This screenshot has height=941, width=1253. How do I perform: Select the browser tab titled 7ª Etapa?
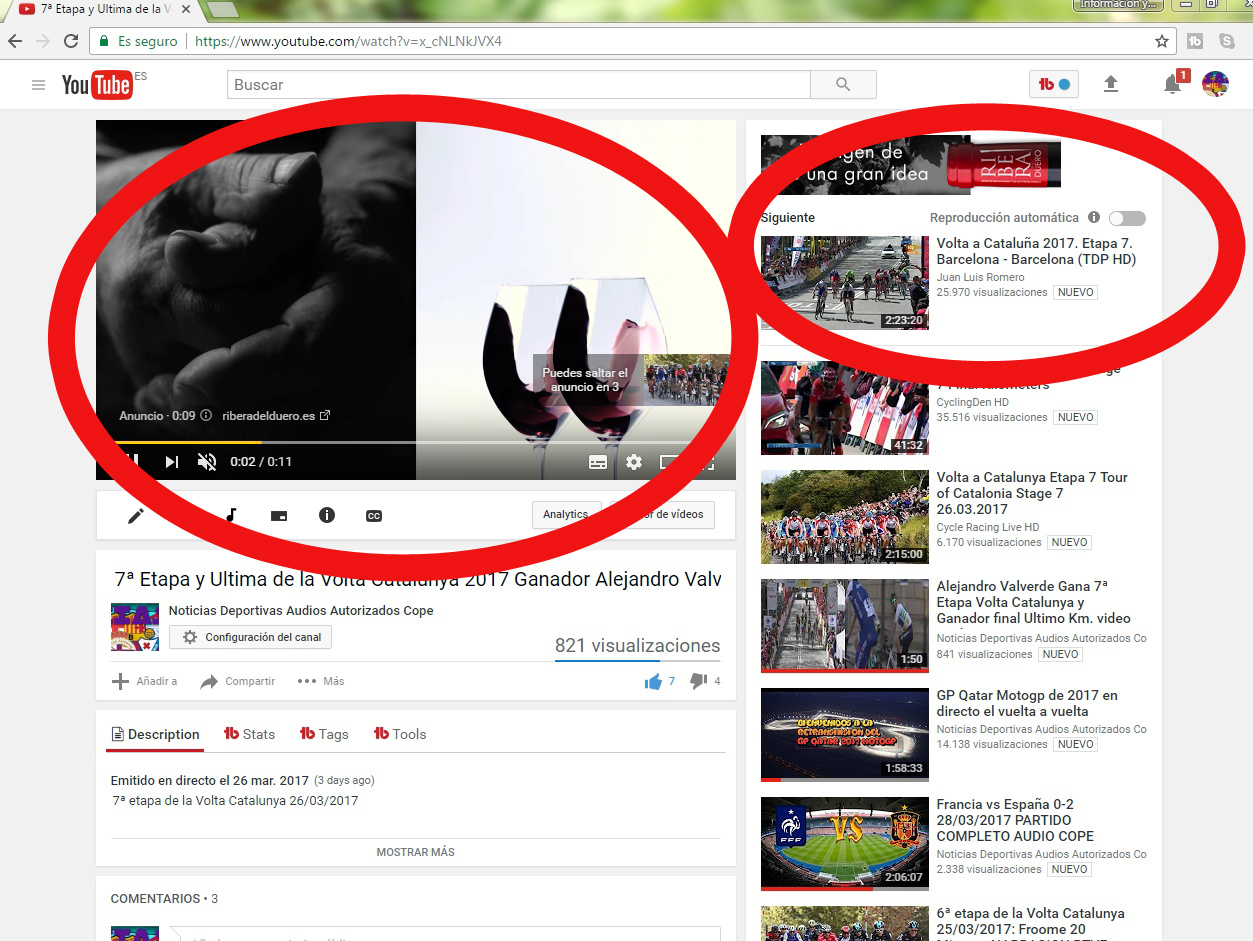coord(104,10)
